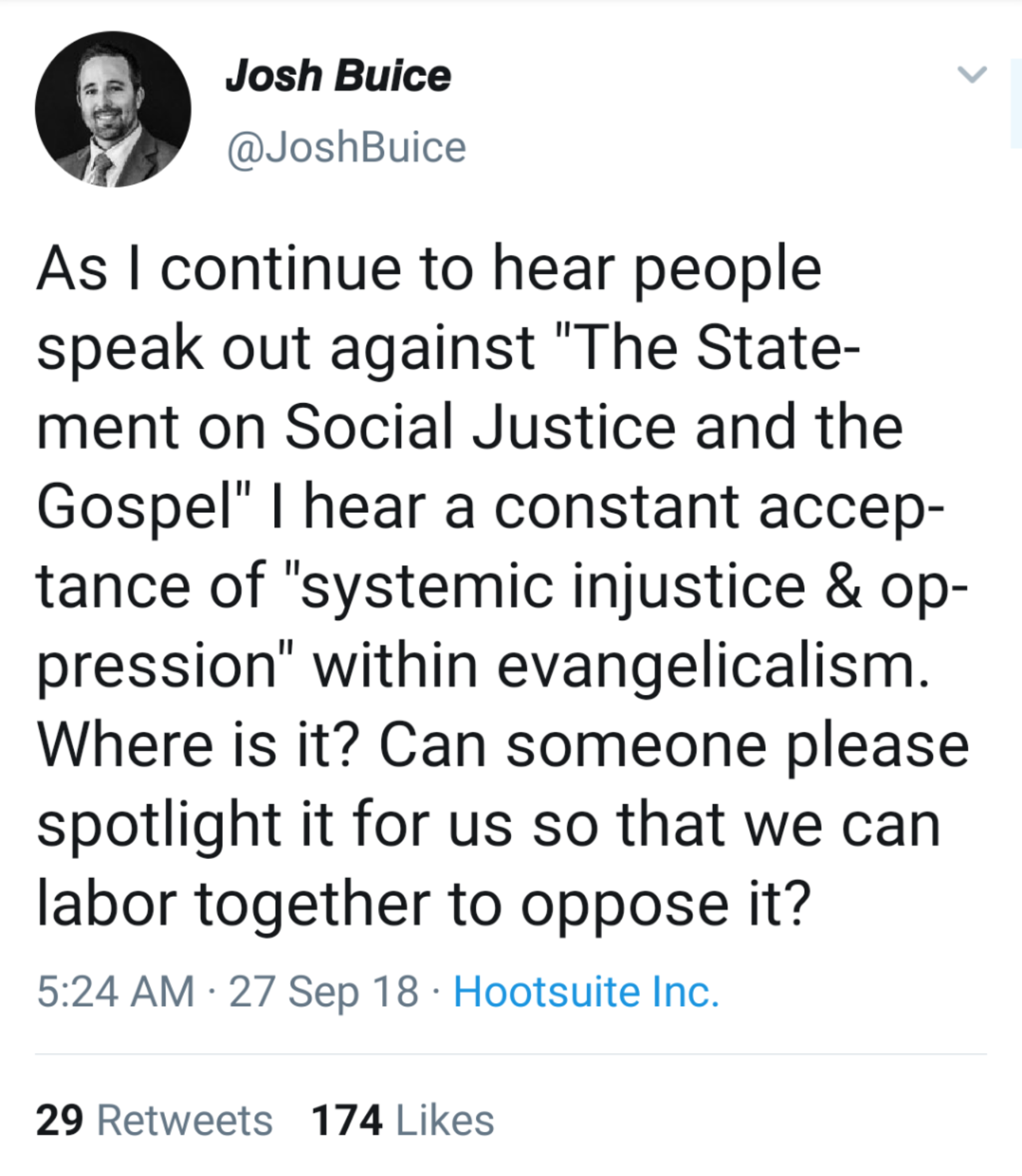View the 174 Likes list
This screenshot has width=1022, height=1176.
402,1120
